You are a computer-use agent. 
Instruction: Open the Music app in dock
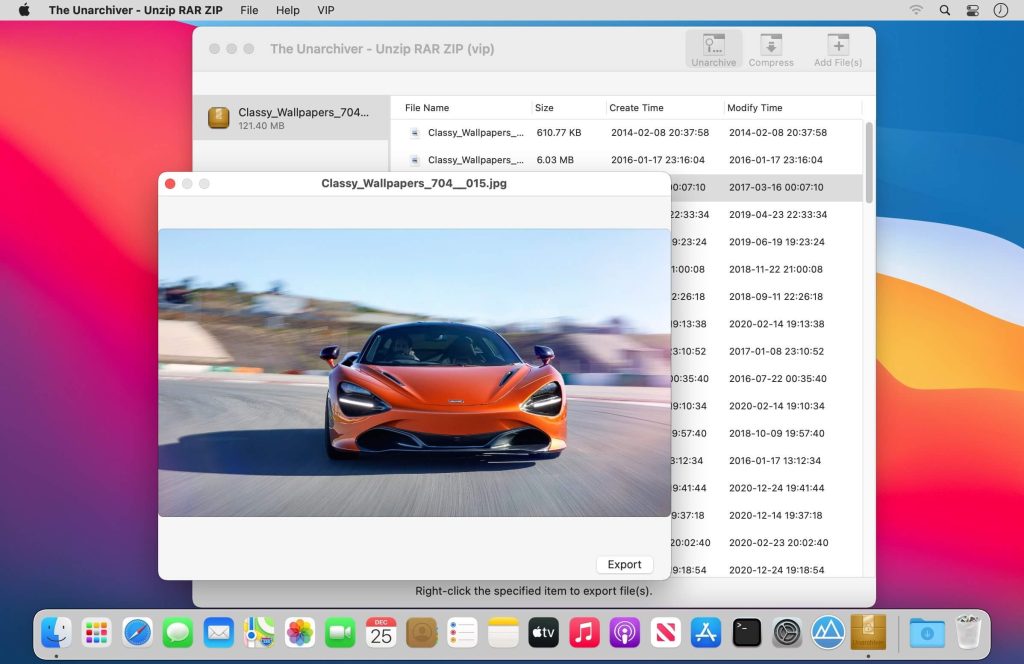[x=584, y=632]
